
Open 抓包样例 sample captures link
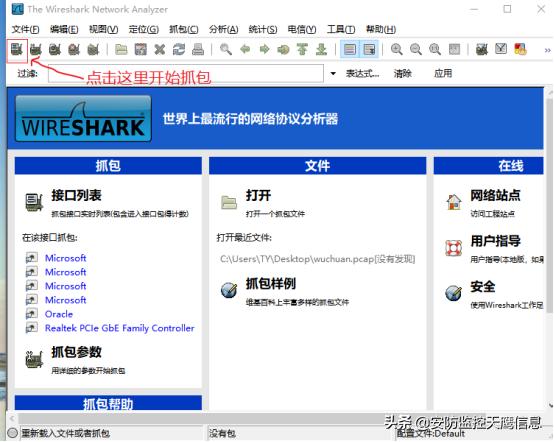271,283
